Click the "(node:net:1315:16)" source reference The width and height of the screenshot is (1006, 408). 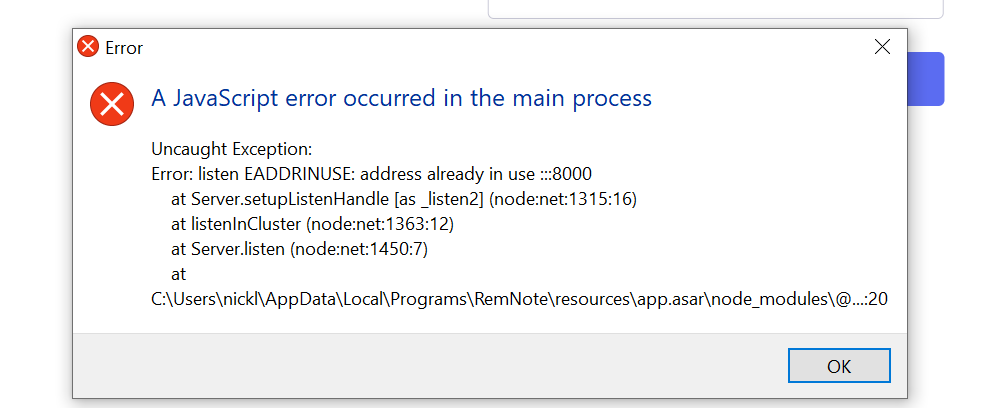point(564,198)
